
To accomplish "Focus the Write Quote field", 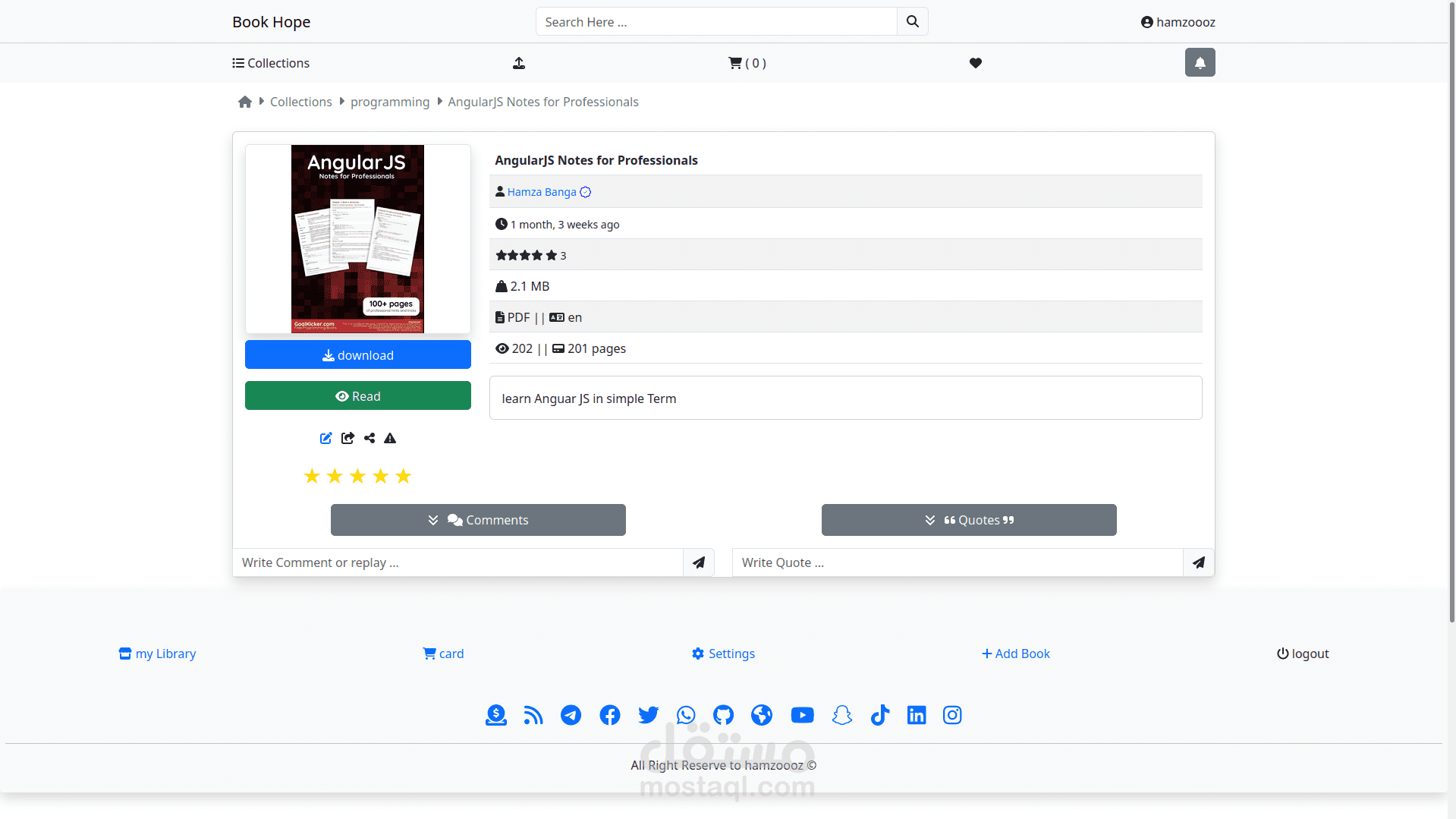I will tap(958, 562).
